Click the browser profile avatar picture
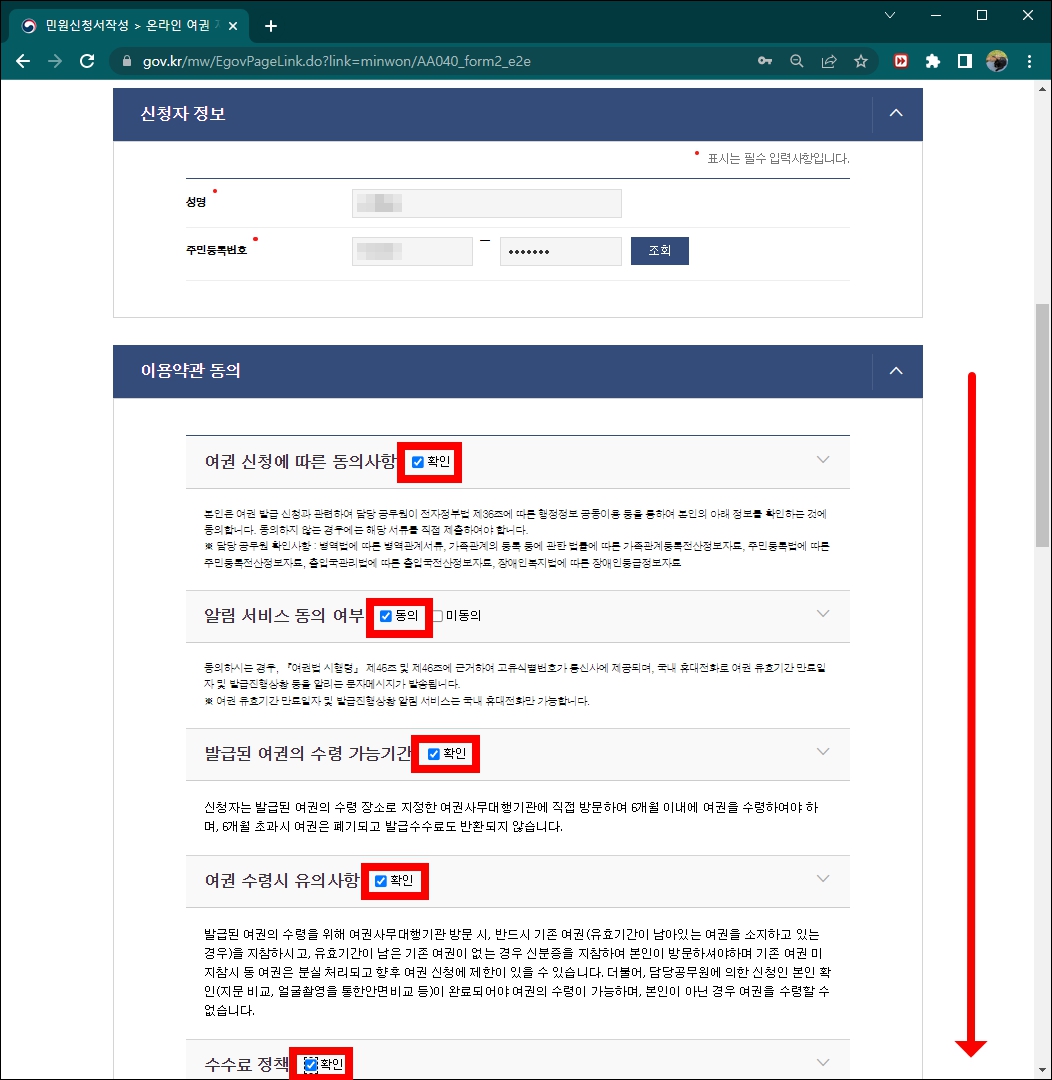This screenshot has height=1080, width=1052. pos(997,61)
